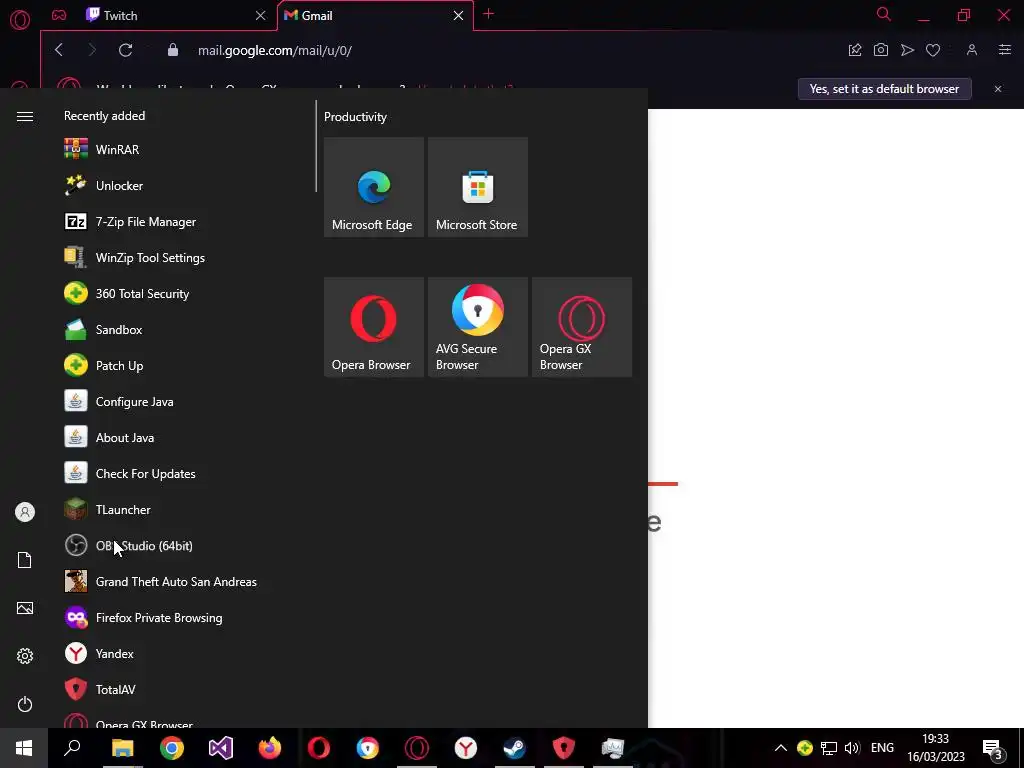Image resolution: width=1024 pixels, height=768 pixels.
Task: Open the Flow send icon
Action: point(907,50)
